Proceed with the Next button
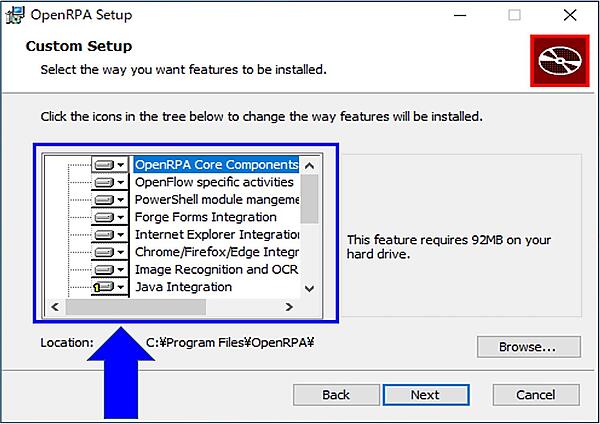600x424 pixels. tap(425, 395)
